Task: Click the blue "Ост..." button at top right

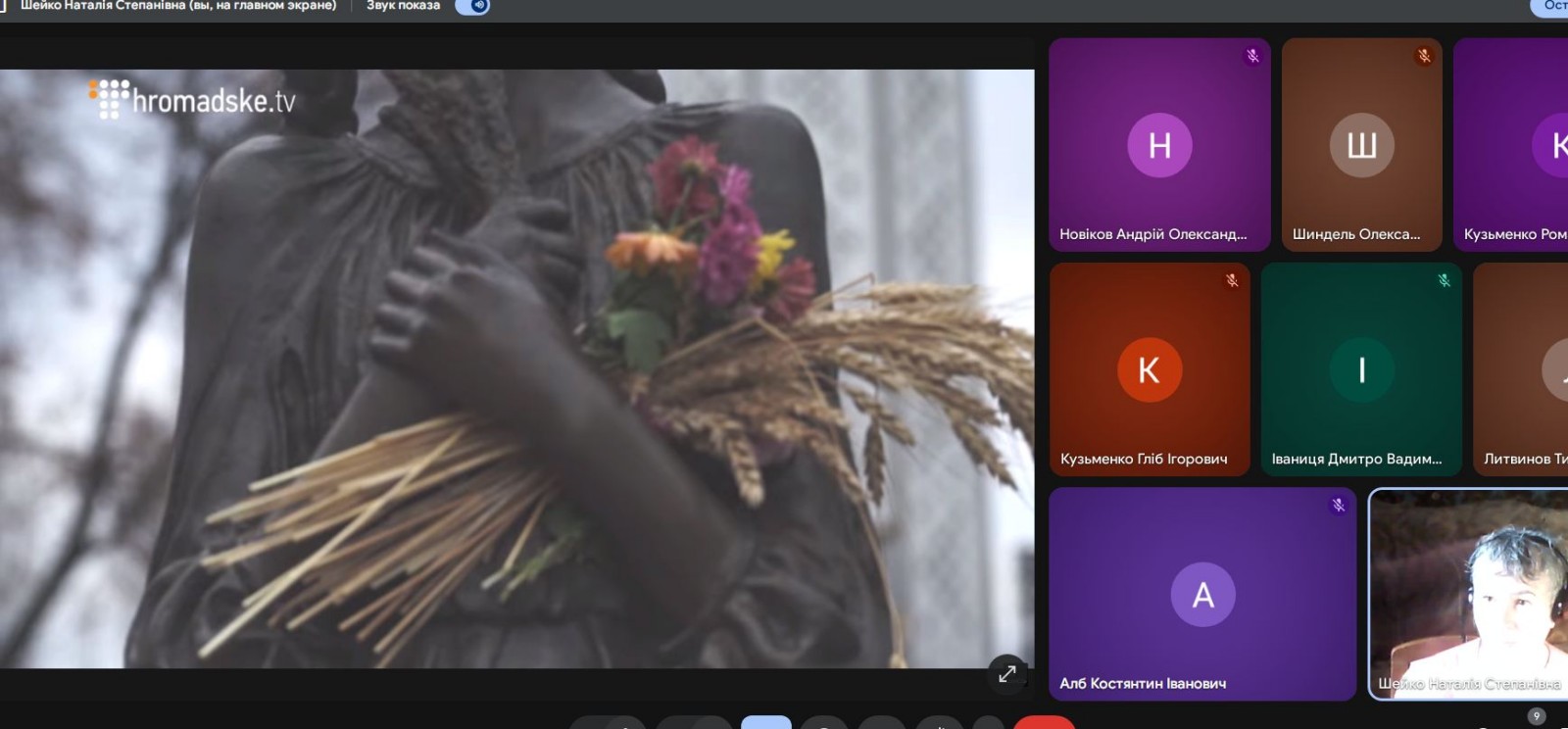Action: pyautogui.click(x=1550, y=6)
